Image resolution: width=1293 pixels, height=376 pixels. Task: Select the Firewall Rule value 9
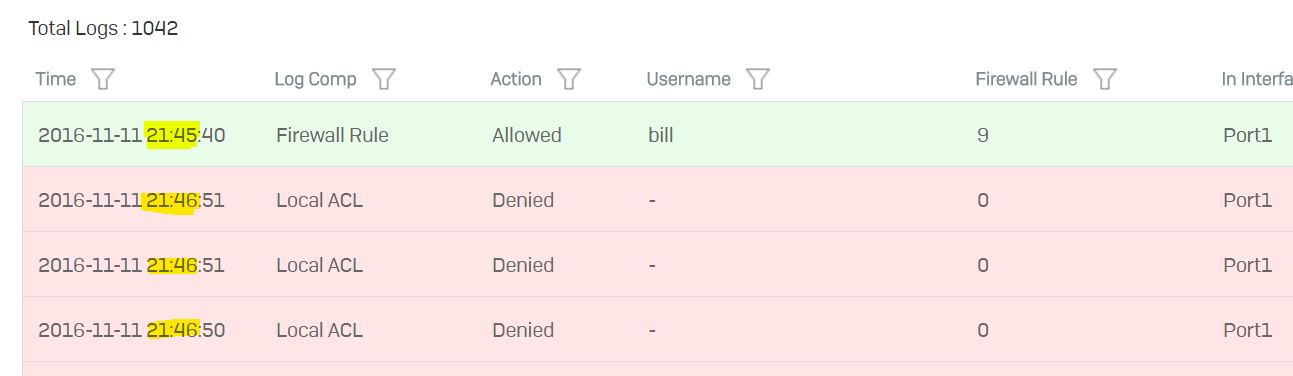983,135
